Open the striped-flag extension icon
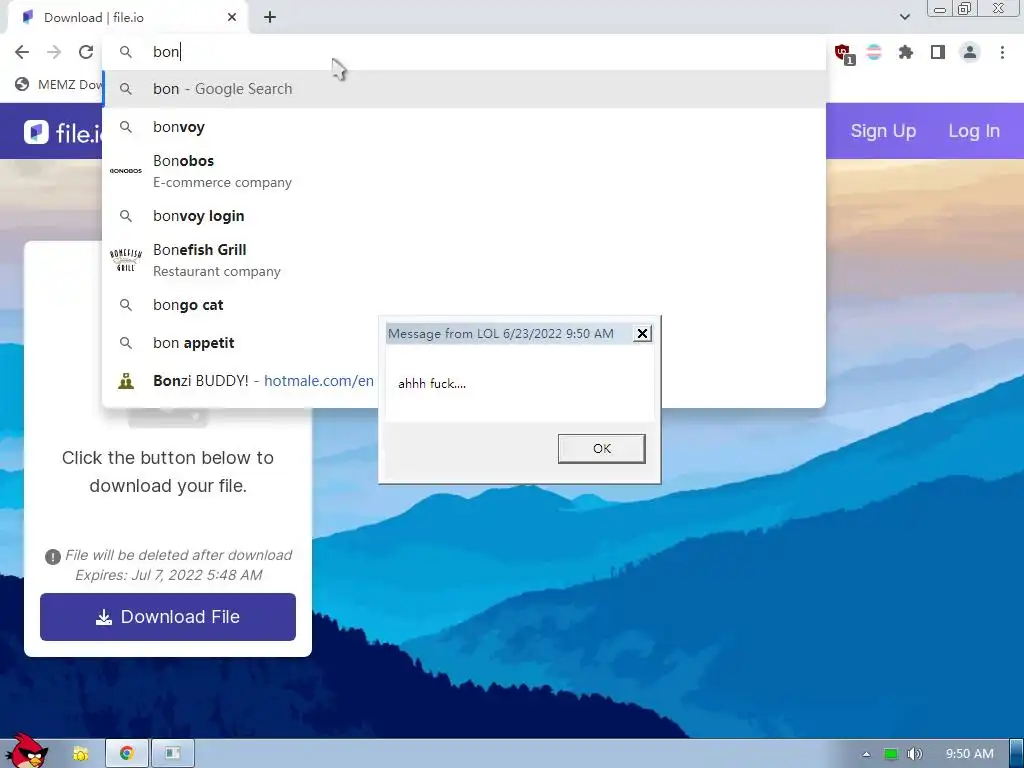Viewport: 1024px width, 768px height. (874, 52)
